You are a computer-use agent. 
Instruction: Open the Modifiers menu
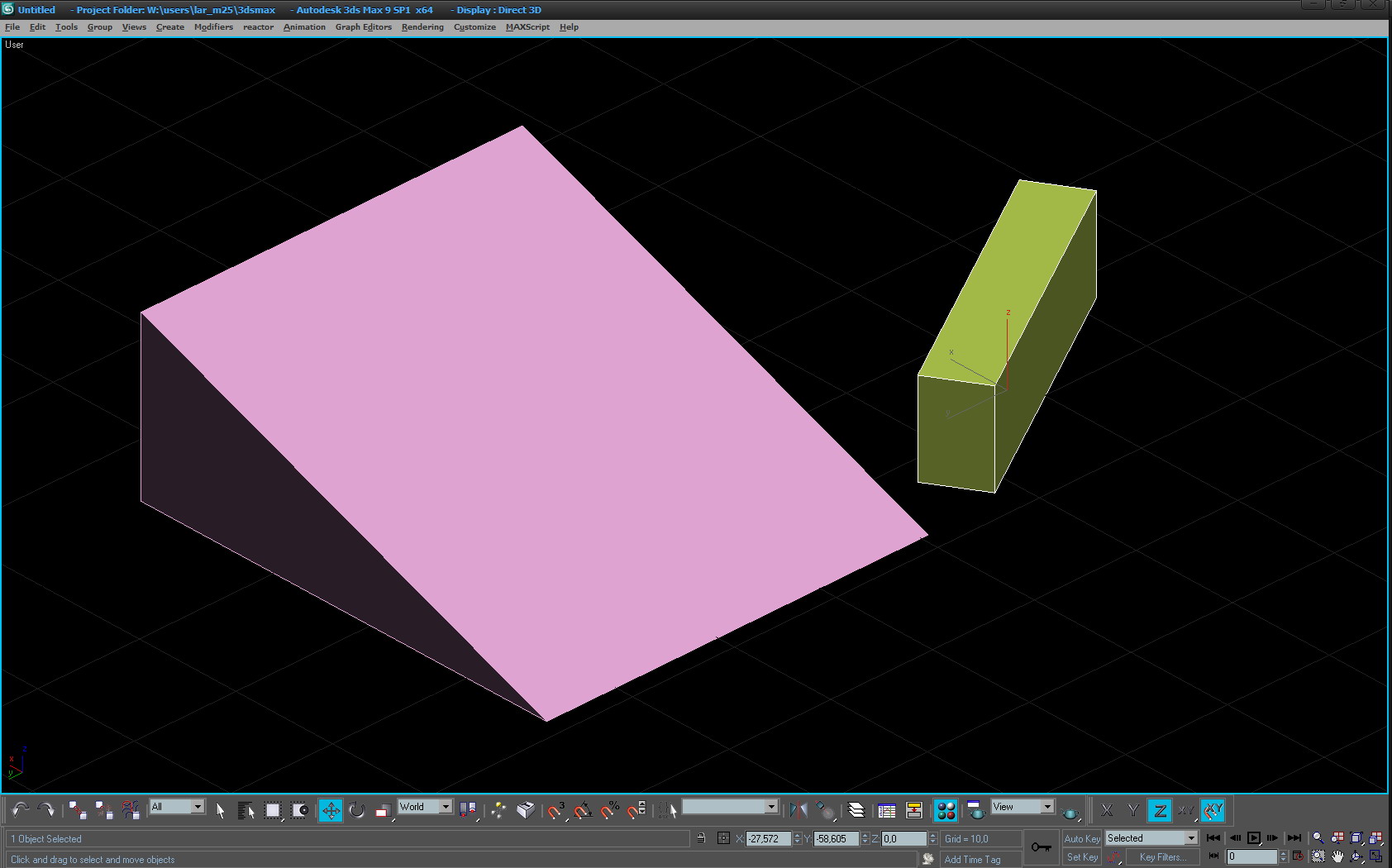(213, 27)
